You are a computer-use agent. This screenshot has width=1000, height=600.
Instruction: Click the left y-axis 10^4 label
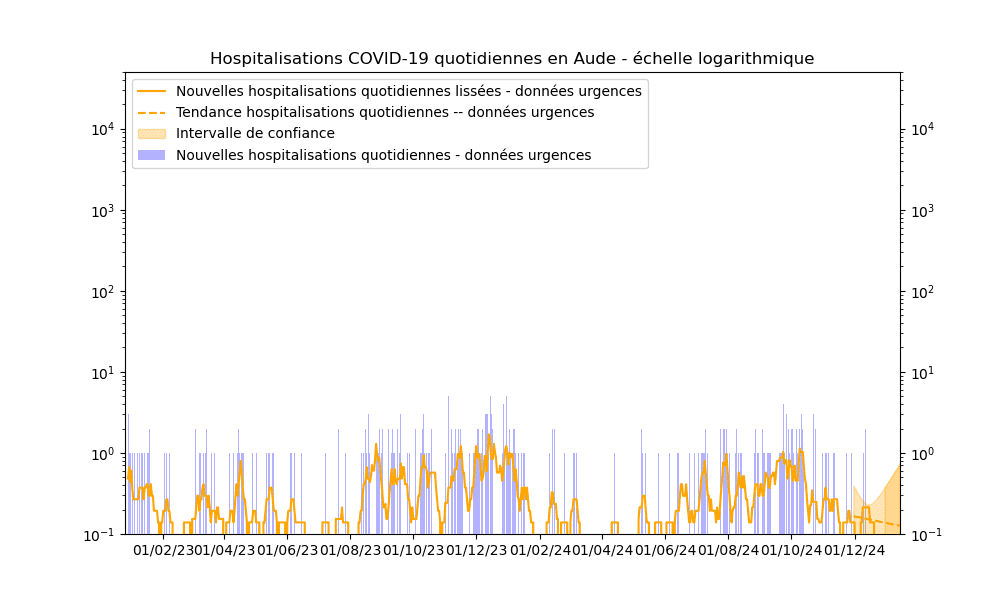click(103, 129)
